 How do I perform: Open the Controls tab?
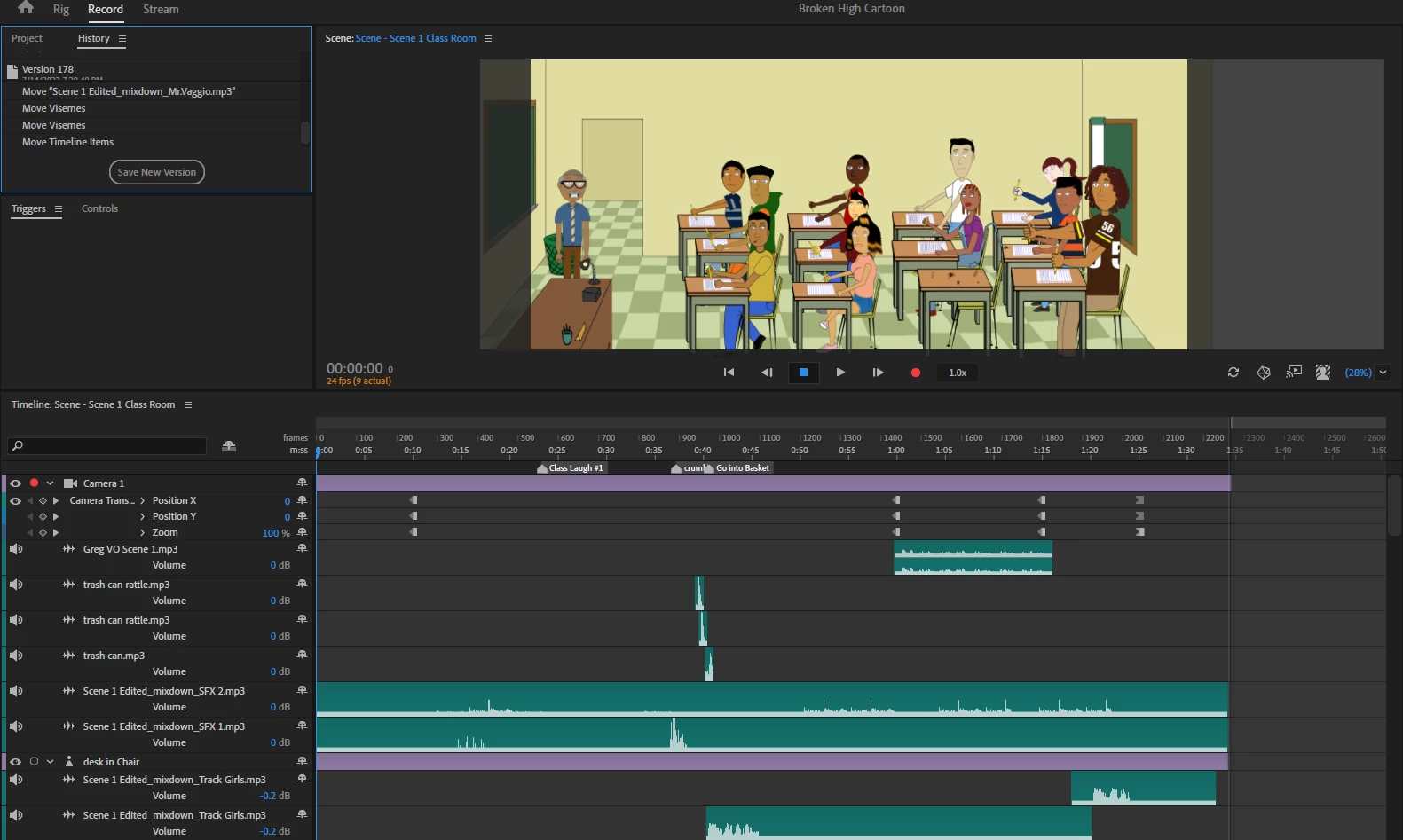click(x=99, y=208)
